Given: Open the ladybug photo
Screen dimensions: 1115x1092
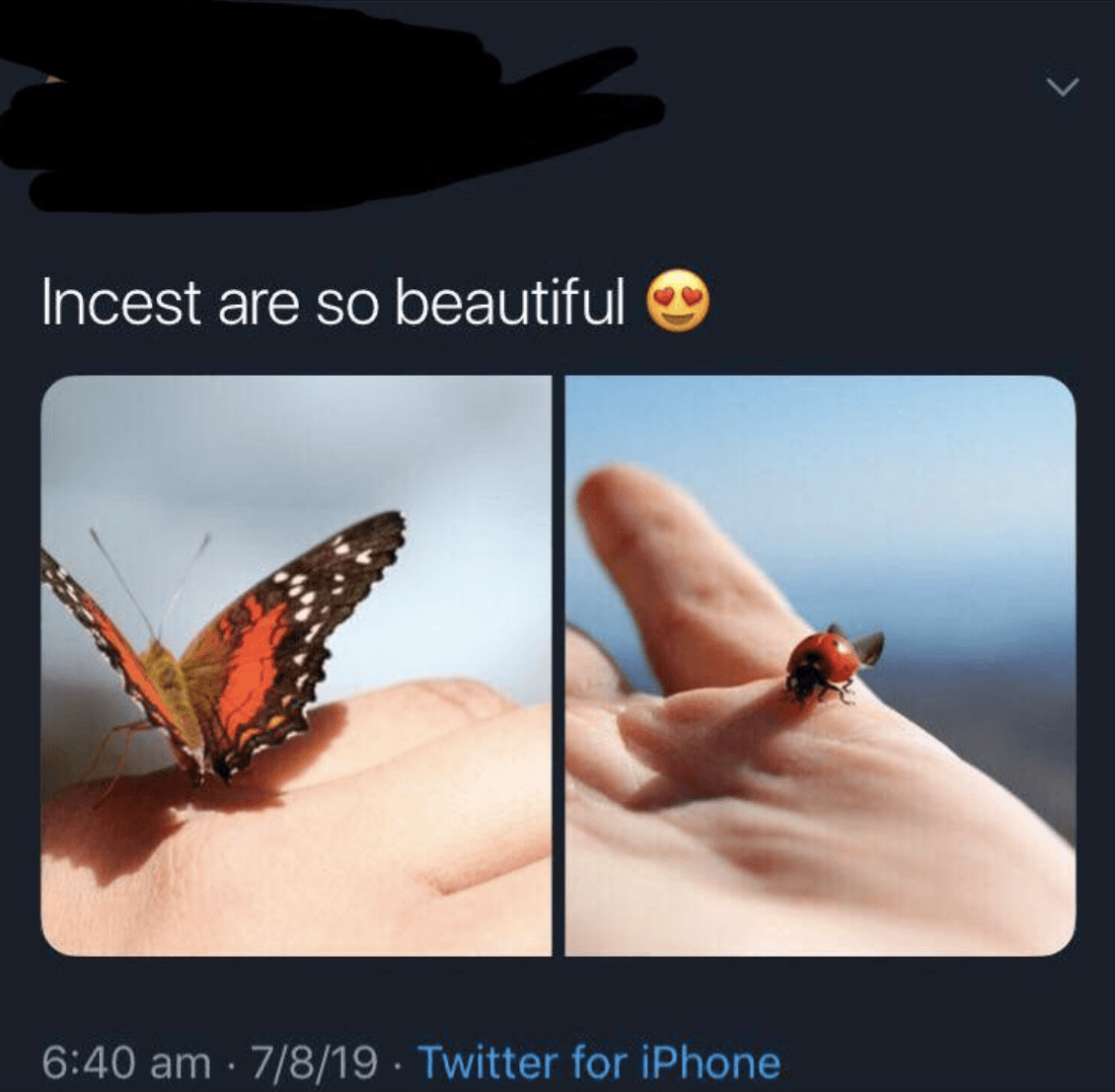Looking at the screenshot, I should [x=820, y=665].
